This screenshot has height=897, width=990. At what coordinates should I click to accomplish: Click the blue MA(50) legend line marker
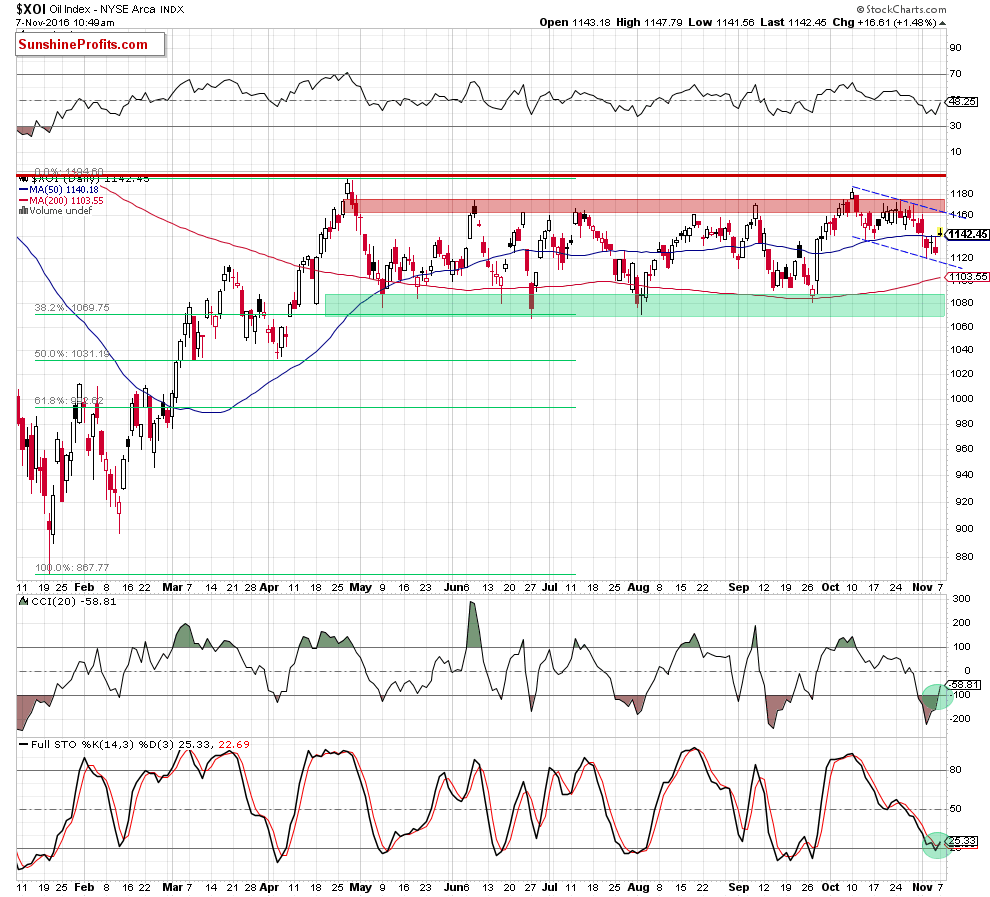23,190
